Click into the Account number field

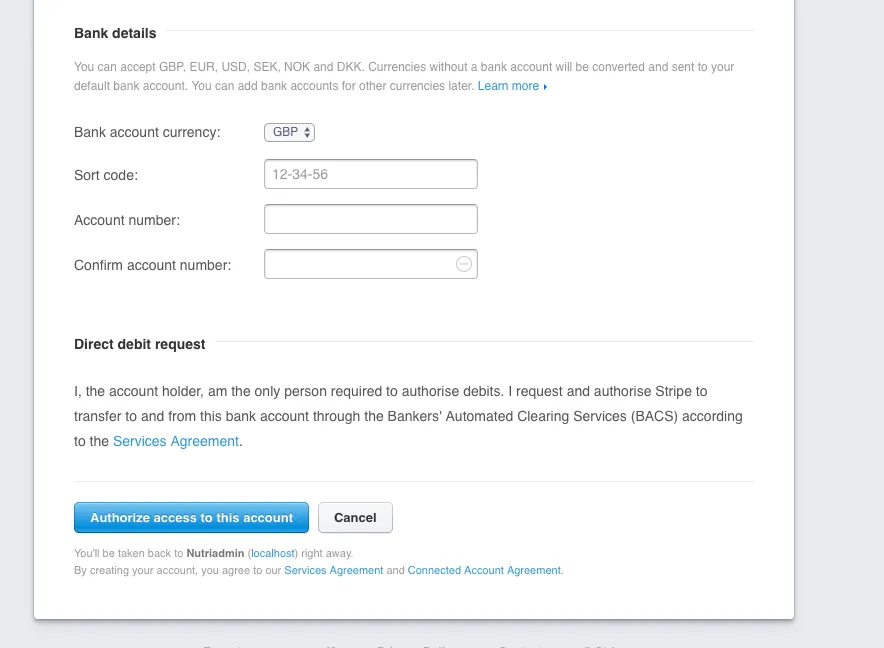coord(370,219)
